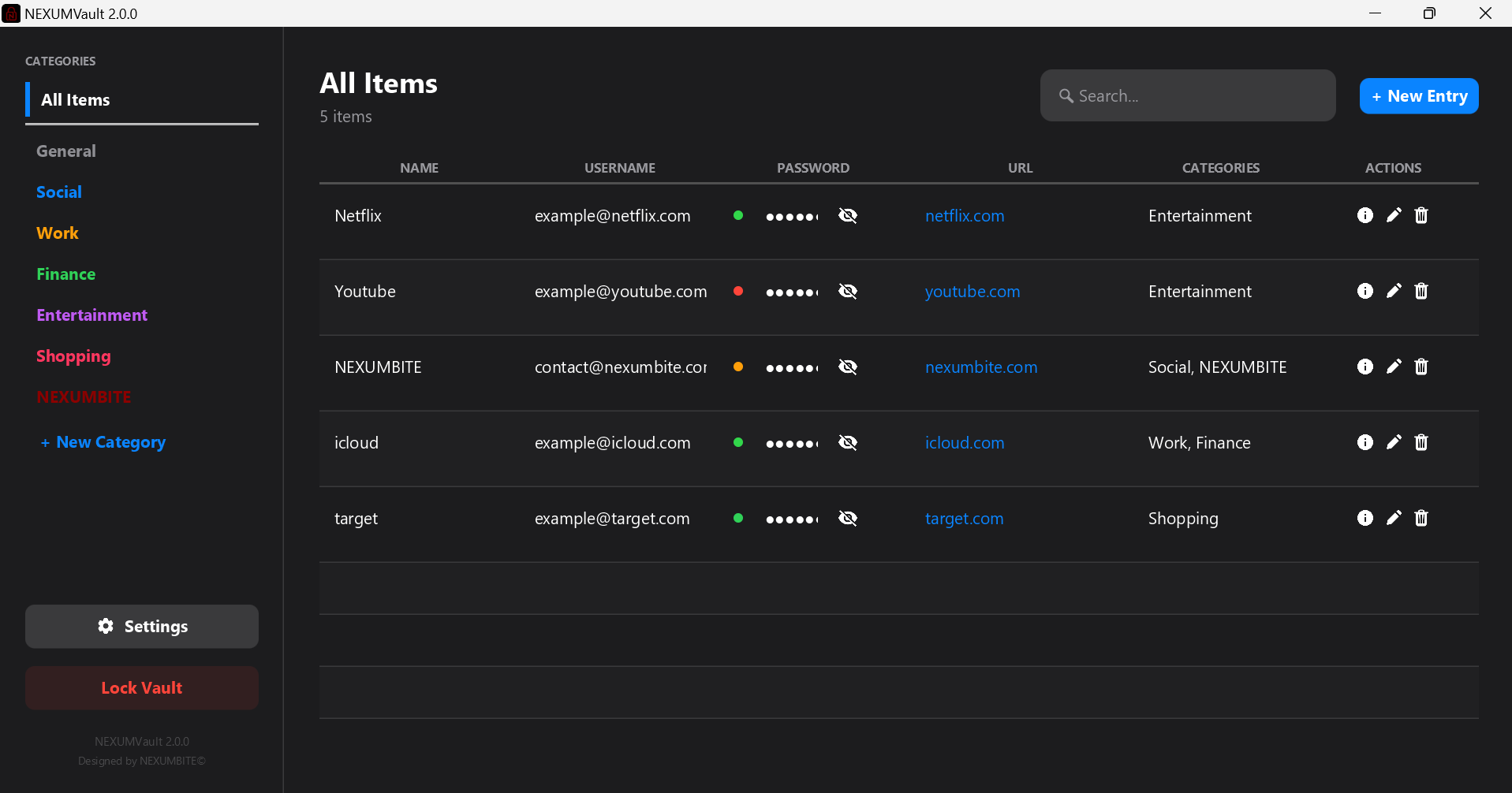Click the Settings gear icon

tap(105, 626)
